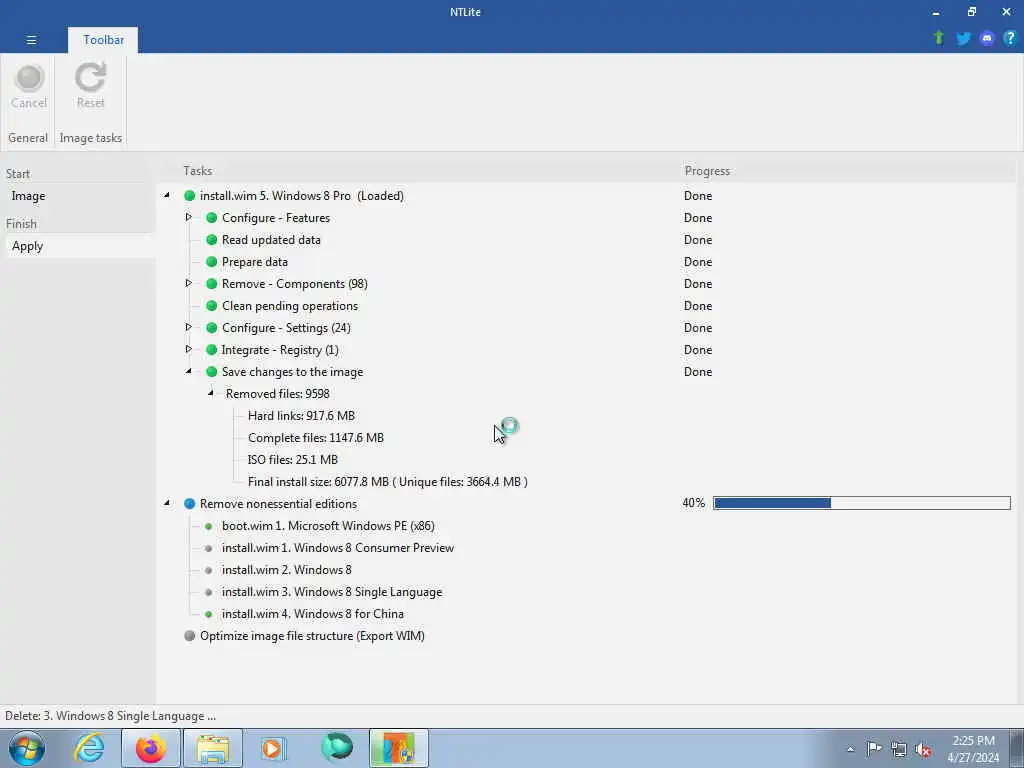The width and height of the screenshot is (1024, 768).
Task: Launch Internet Explorer from taskbar
Action: [89, 748]
